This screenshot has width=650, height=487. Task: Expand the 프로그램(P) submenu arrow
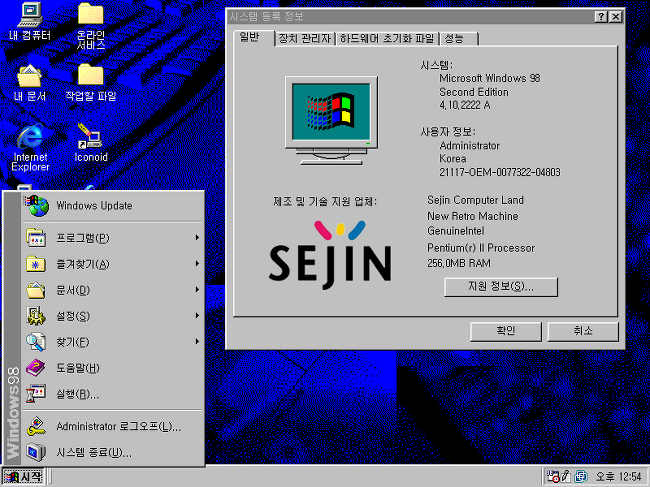pos(197,237)
